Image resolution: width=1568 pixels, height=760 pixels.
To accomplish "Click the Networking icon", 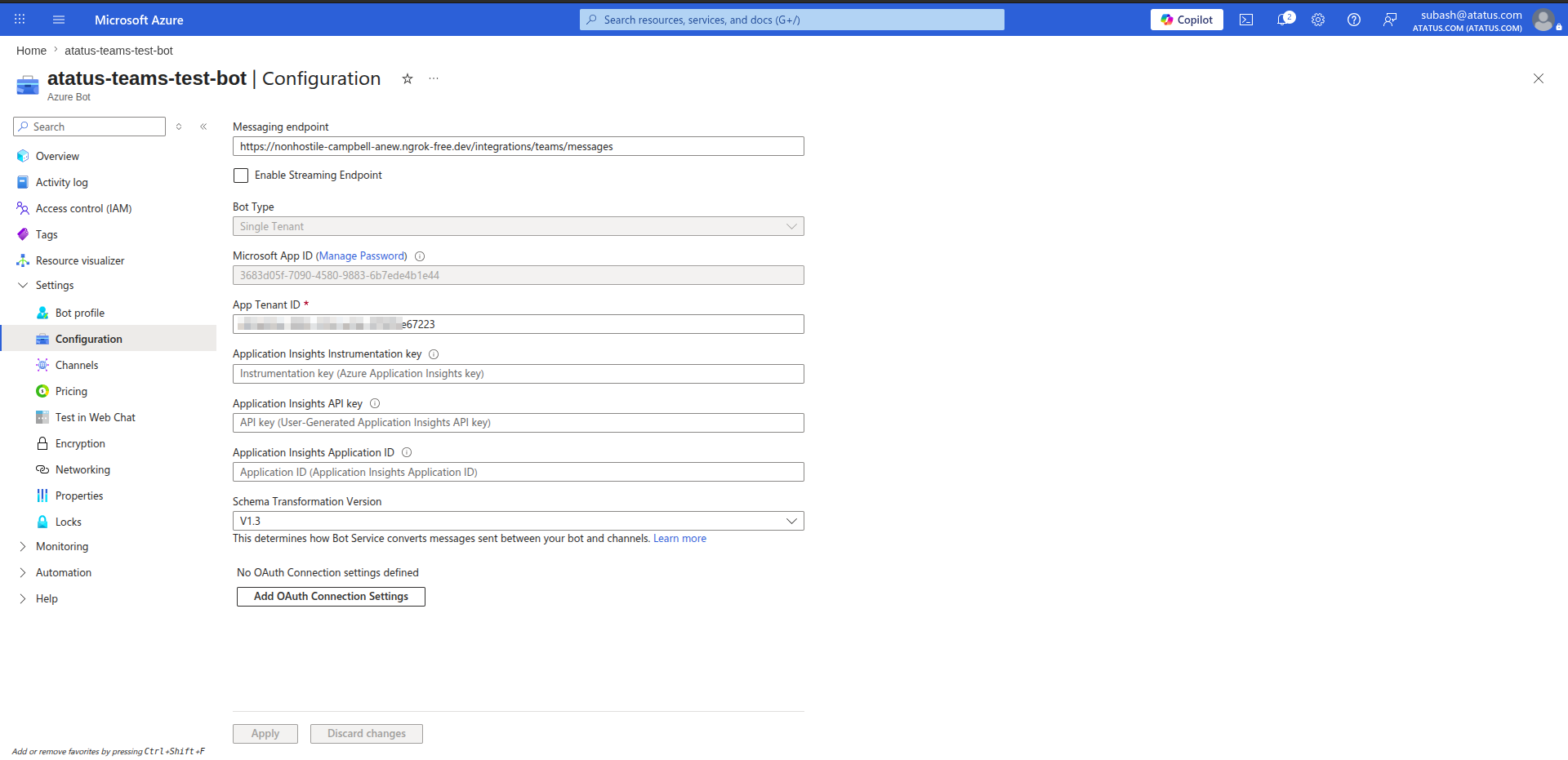I will 42,469.
